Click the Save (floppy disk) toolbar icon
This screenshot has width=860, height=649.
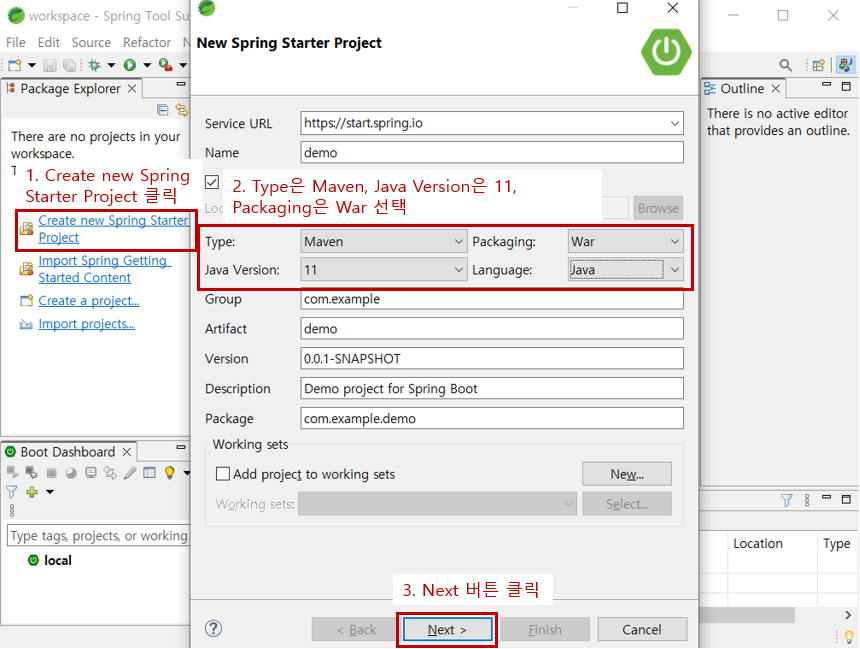(50, 65)
